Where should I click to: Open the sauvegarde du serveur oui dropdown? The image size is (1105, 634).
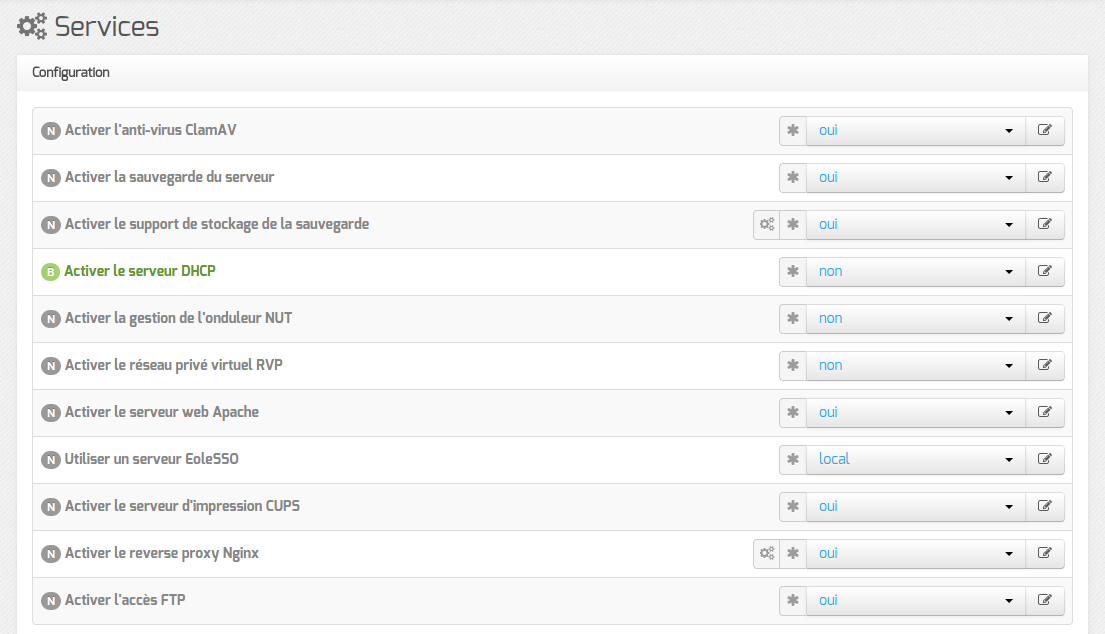915,178
